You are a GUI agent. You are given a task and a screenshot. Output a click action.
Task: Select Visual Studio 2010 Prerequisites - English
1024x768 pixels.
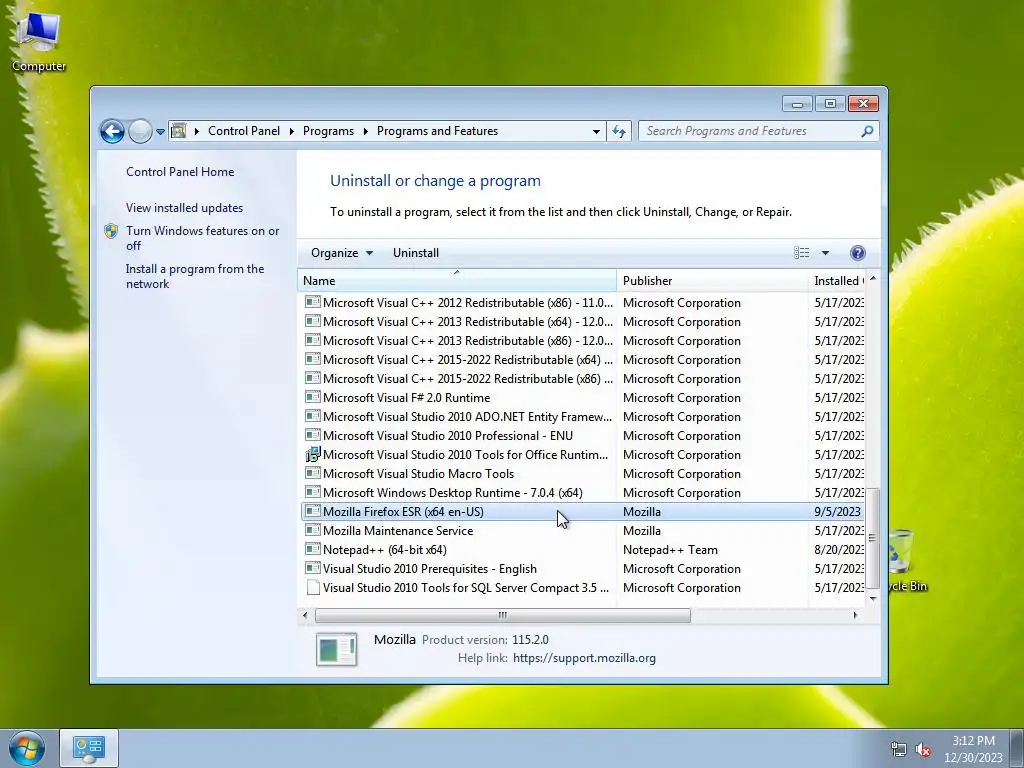[x=583, y=568]
